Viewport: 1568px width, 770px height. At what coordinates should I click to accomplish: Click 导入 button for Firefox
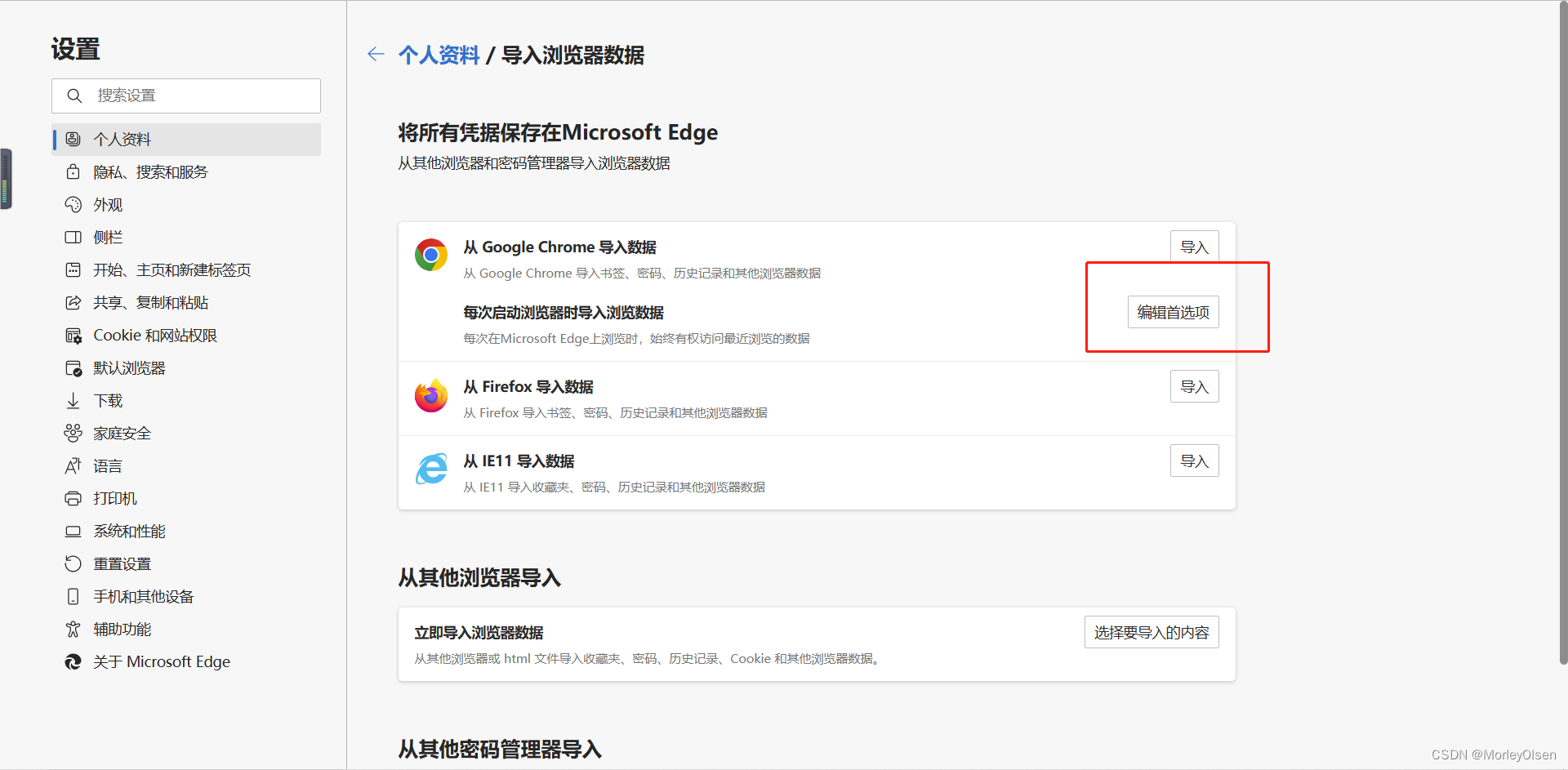[x=1194, y=386]
